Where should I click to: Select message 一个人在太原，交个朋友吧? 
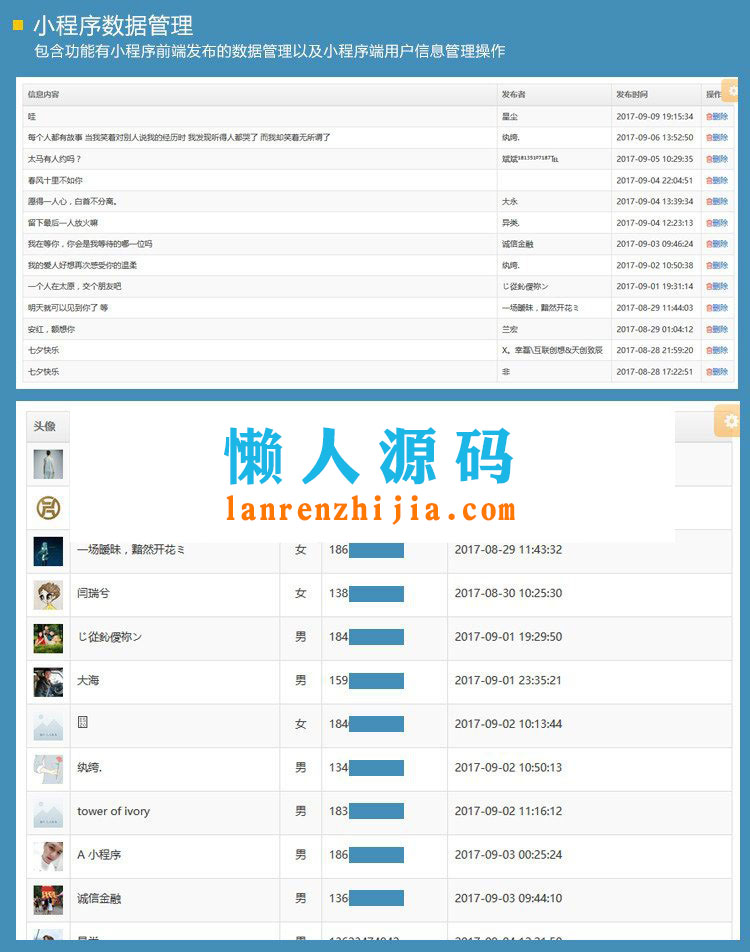(74, 287)
